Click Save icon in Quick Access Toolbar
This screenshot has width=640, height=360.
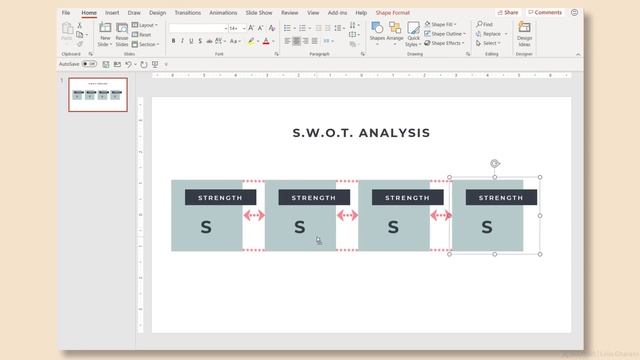click(106, 64)
